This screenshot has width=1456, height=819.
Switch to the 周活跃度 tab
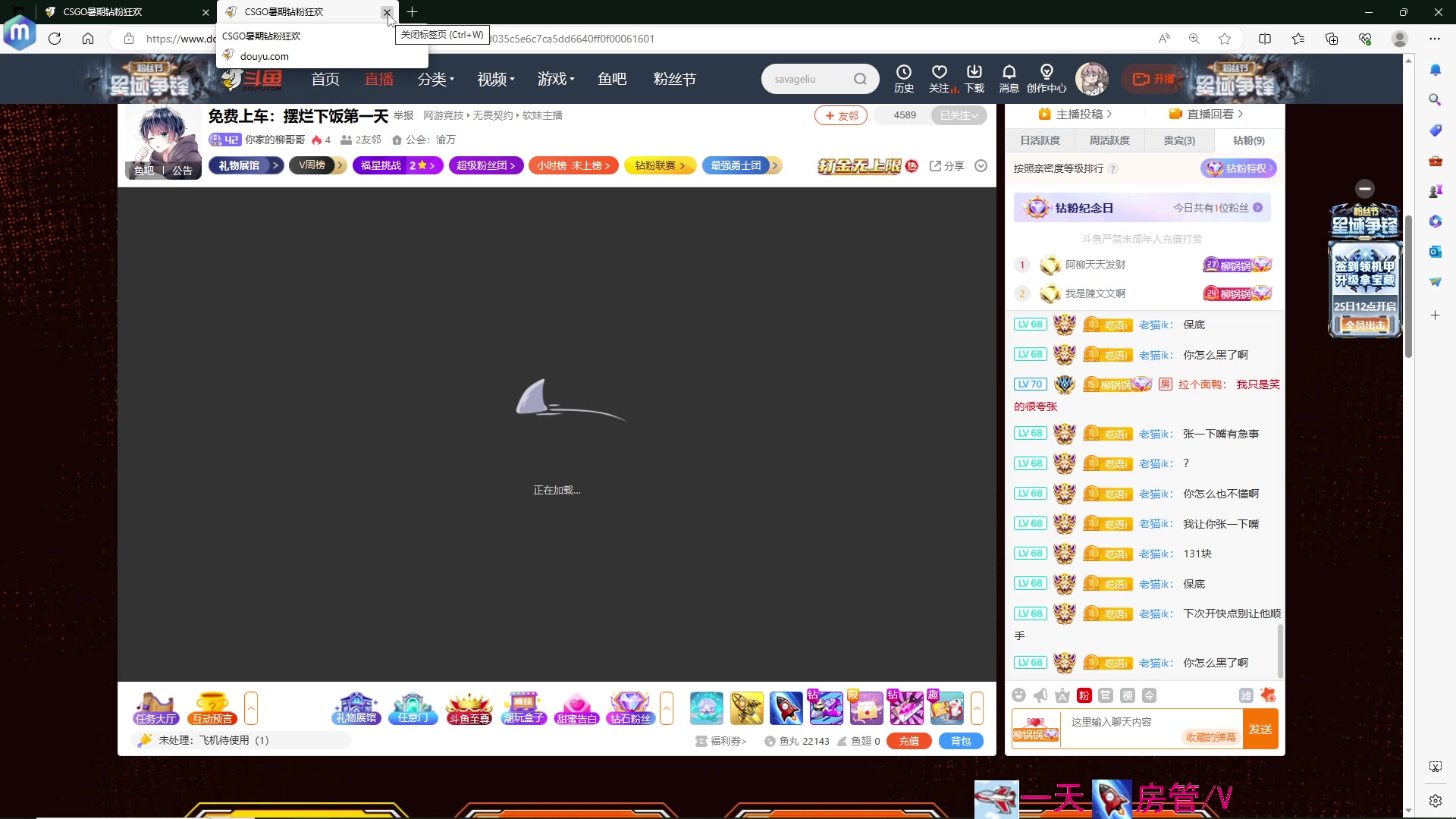tap(1109, 140)
